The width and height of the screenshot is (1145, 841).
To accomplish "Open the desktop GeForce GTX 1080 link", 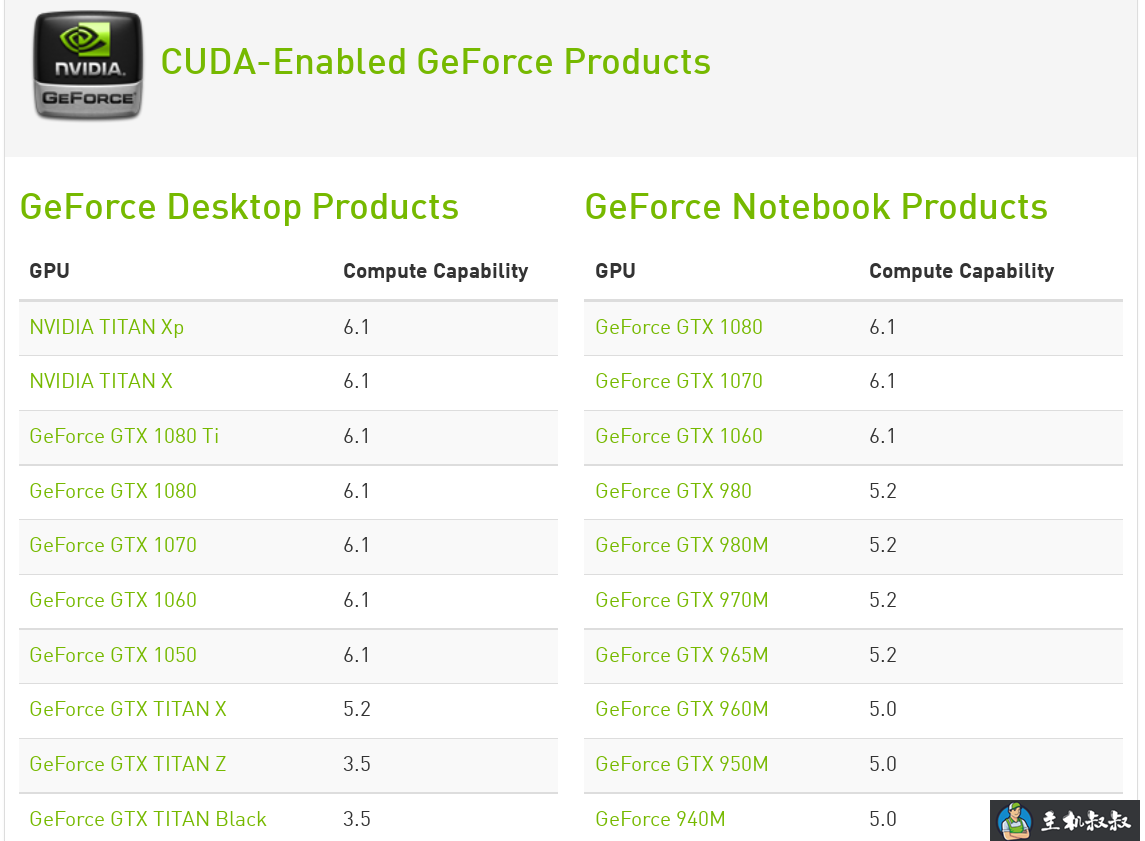I will click(113, 491).
